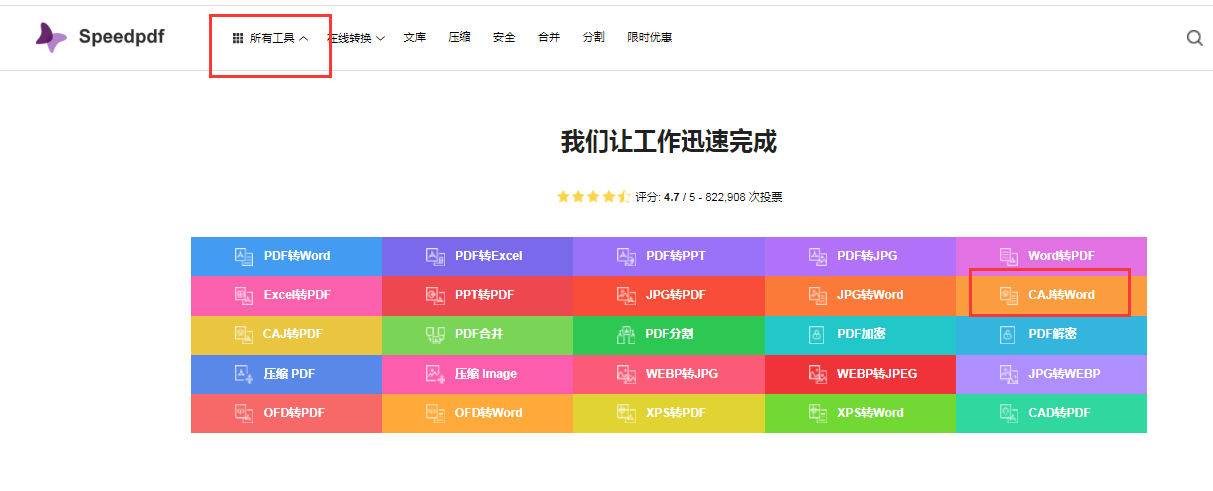This screenshot has height=491, width=1213.
Task: Choose the CAD转PDF text label
Action: tap(1059, 412)
